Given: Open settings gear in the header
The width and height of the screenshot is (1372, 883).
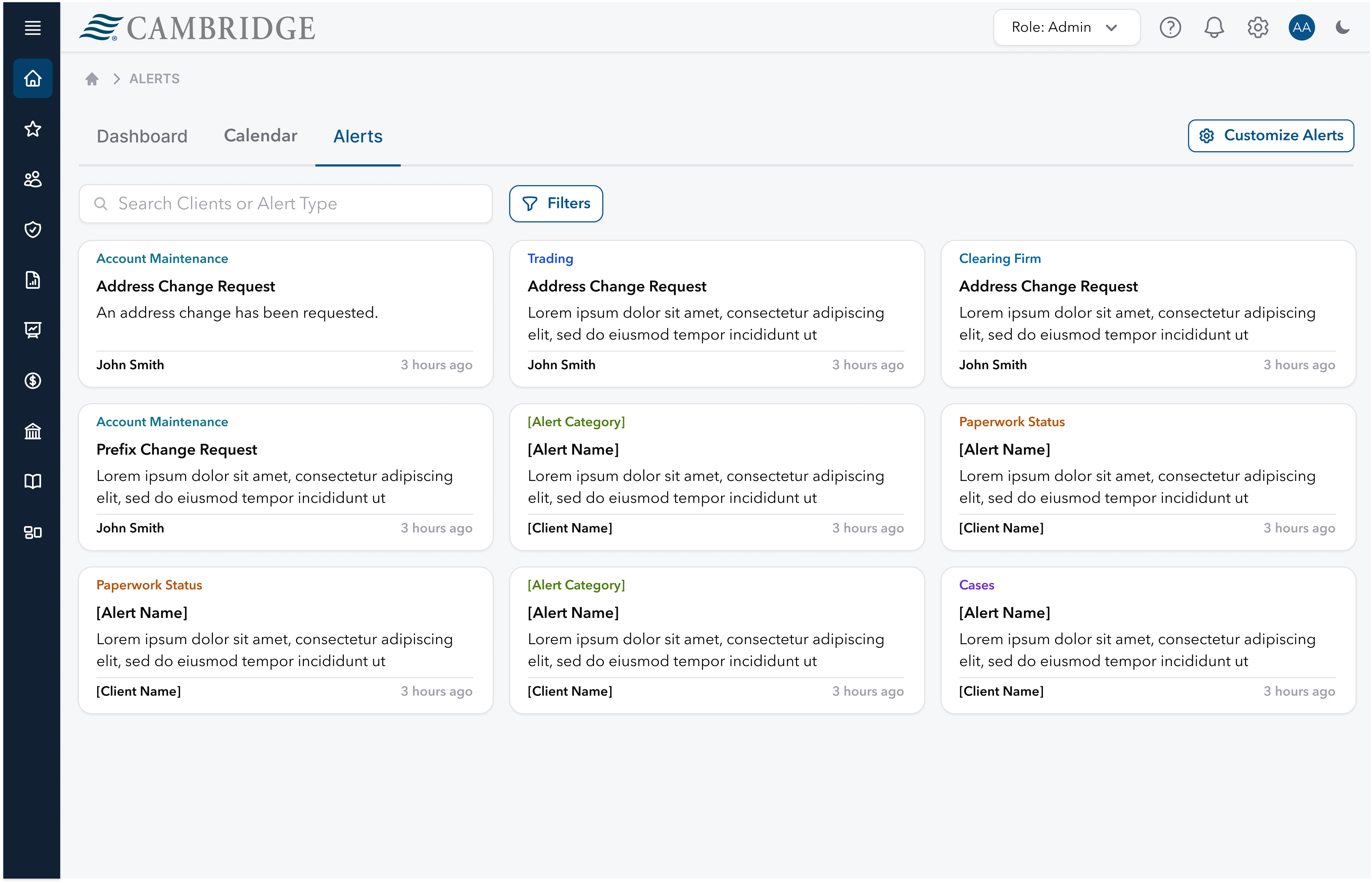Looking at the screenshot, I should [x=1257, y=27].
